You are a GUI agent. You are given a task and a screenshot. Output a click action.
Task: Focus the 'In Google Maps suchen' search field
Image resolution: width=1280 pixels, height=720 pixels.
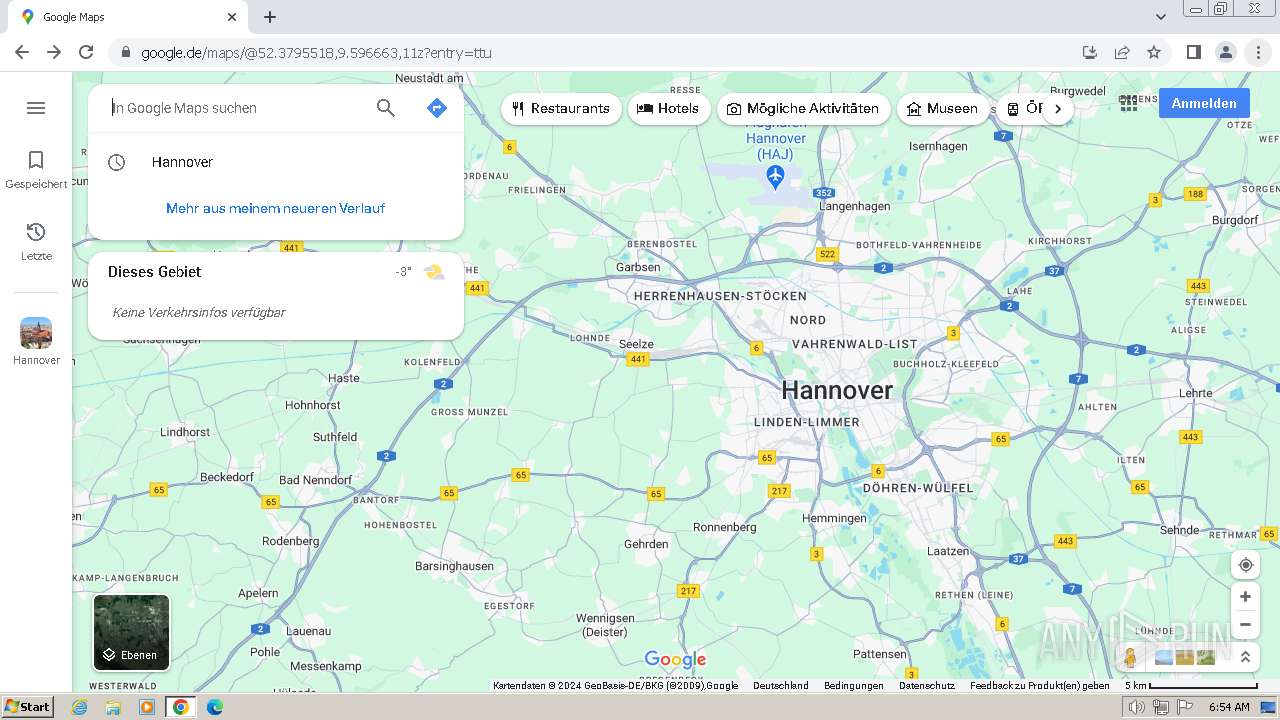click(x=235, y=108)
